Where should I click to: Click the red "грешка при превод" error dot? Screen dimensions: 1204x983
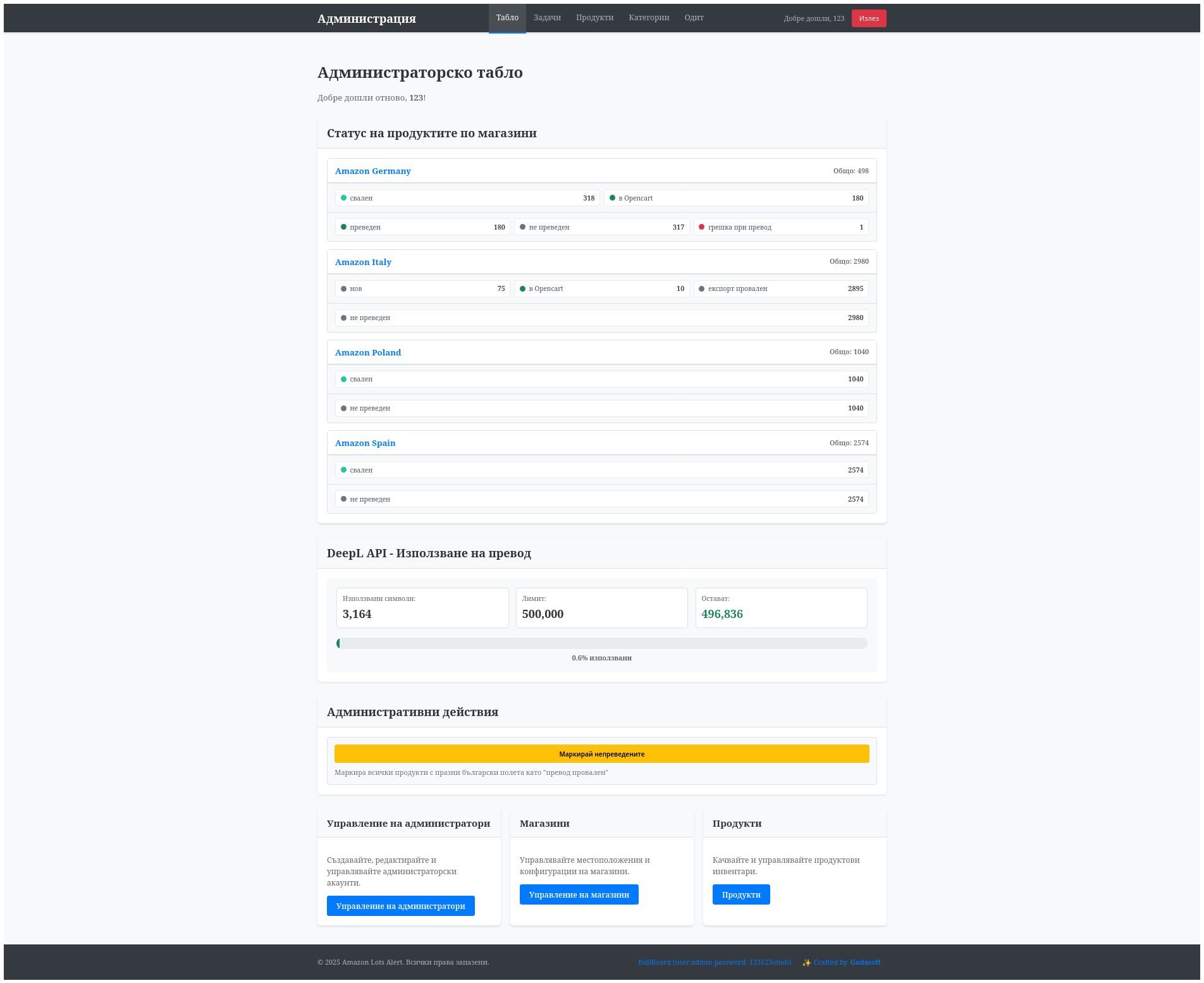[x=702, y=226]
